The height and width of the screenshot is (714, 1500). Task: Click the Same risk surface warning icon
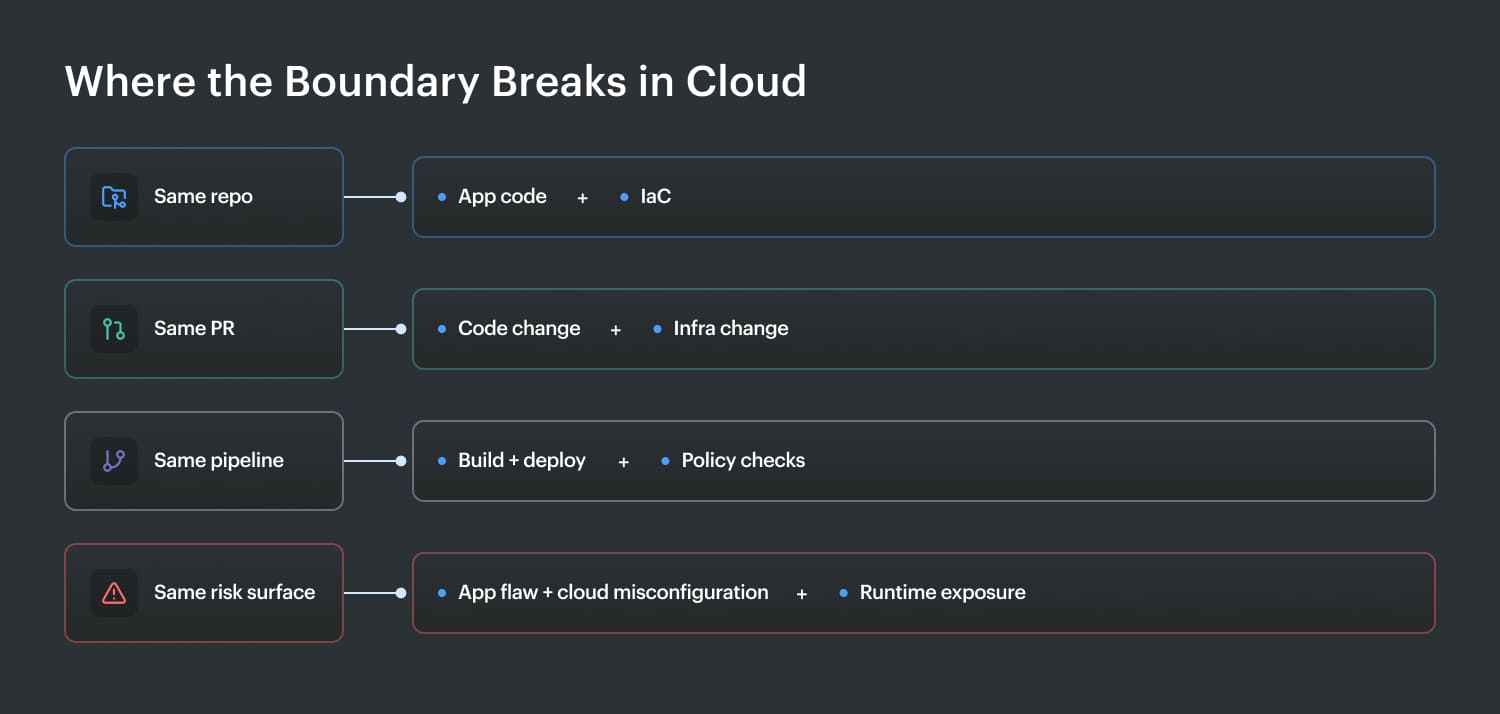(x=114, y=593)
